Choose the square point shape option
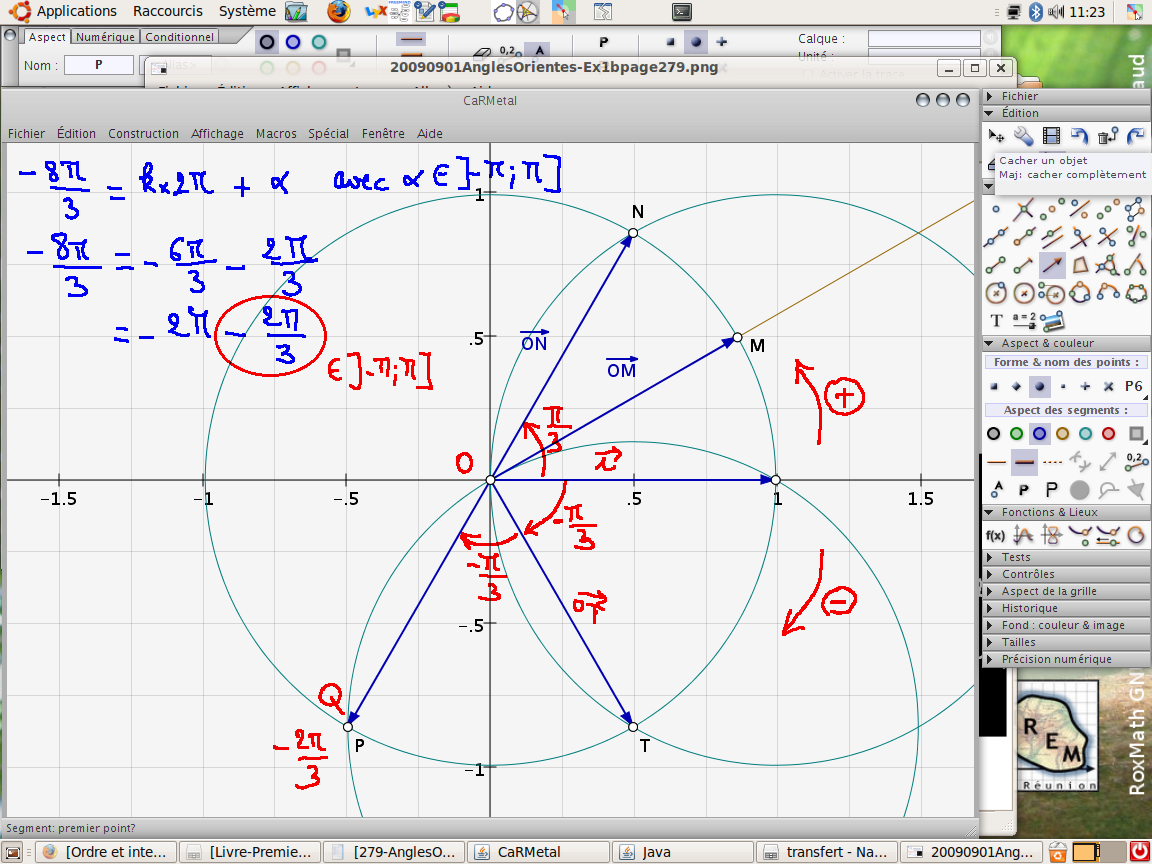 point(994,386)
